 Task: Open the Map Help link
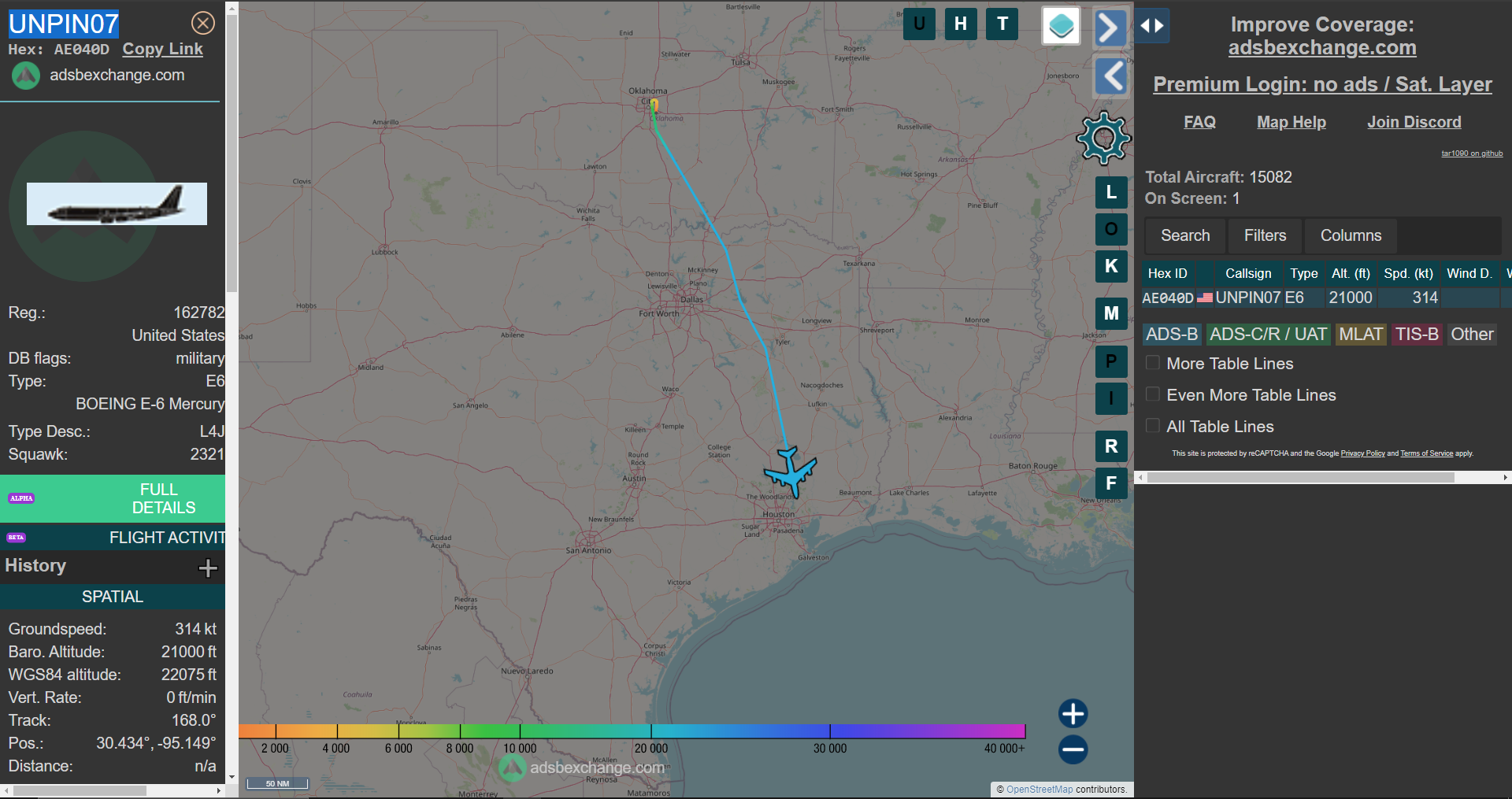[x=1291, y=122]
